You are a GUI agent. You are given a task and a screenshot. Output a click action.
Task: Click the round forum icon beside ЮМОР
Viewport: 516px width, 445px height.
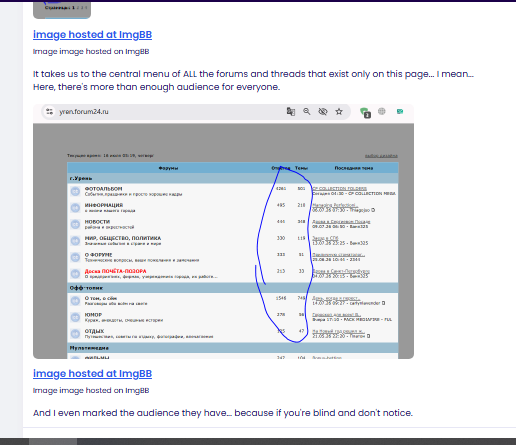(75, 317)
